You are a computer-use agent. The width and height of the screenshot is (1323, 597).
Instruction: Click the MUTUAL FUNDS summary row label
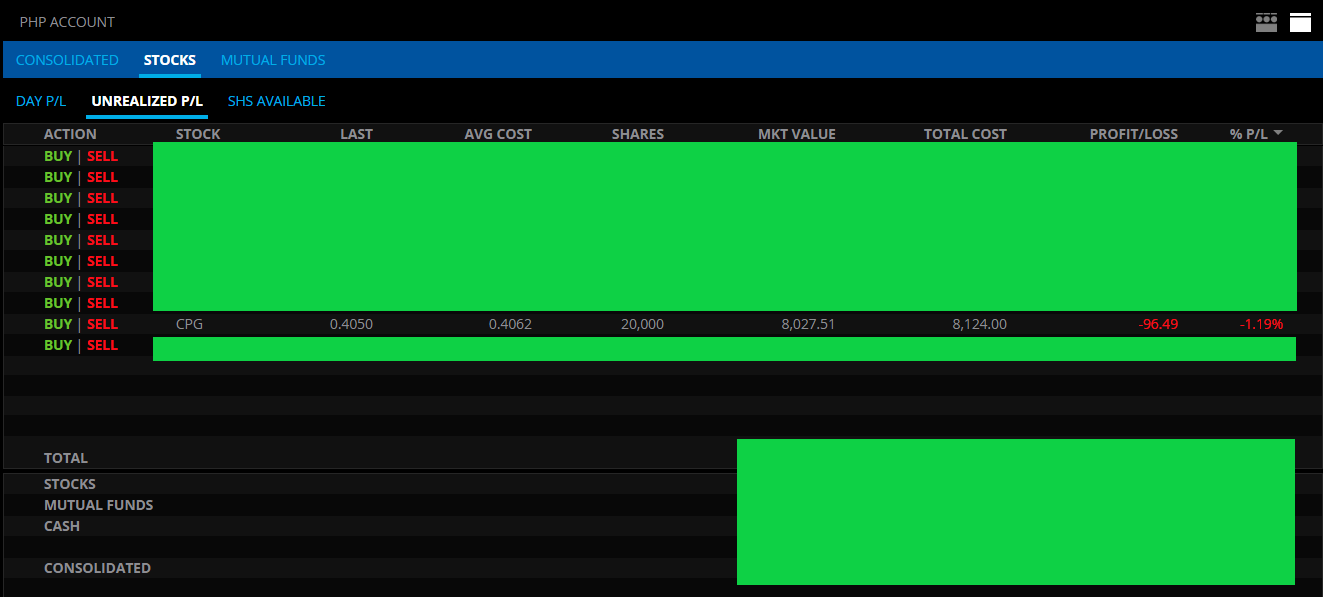coord(99,505)
